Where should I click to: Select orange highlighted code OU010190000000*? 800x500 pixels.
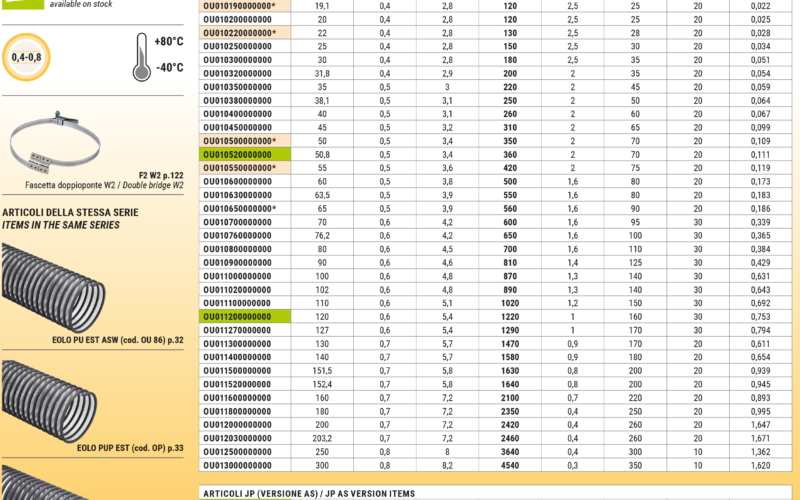(x=240, y=6)
